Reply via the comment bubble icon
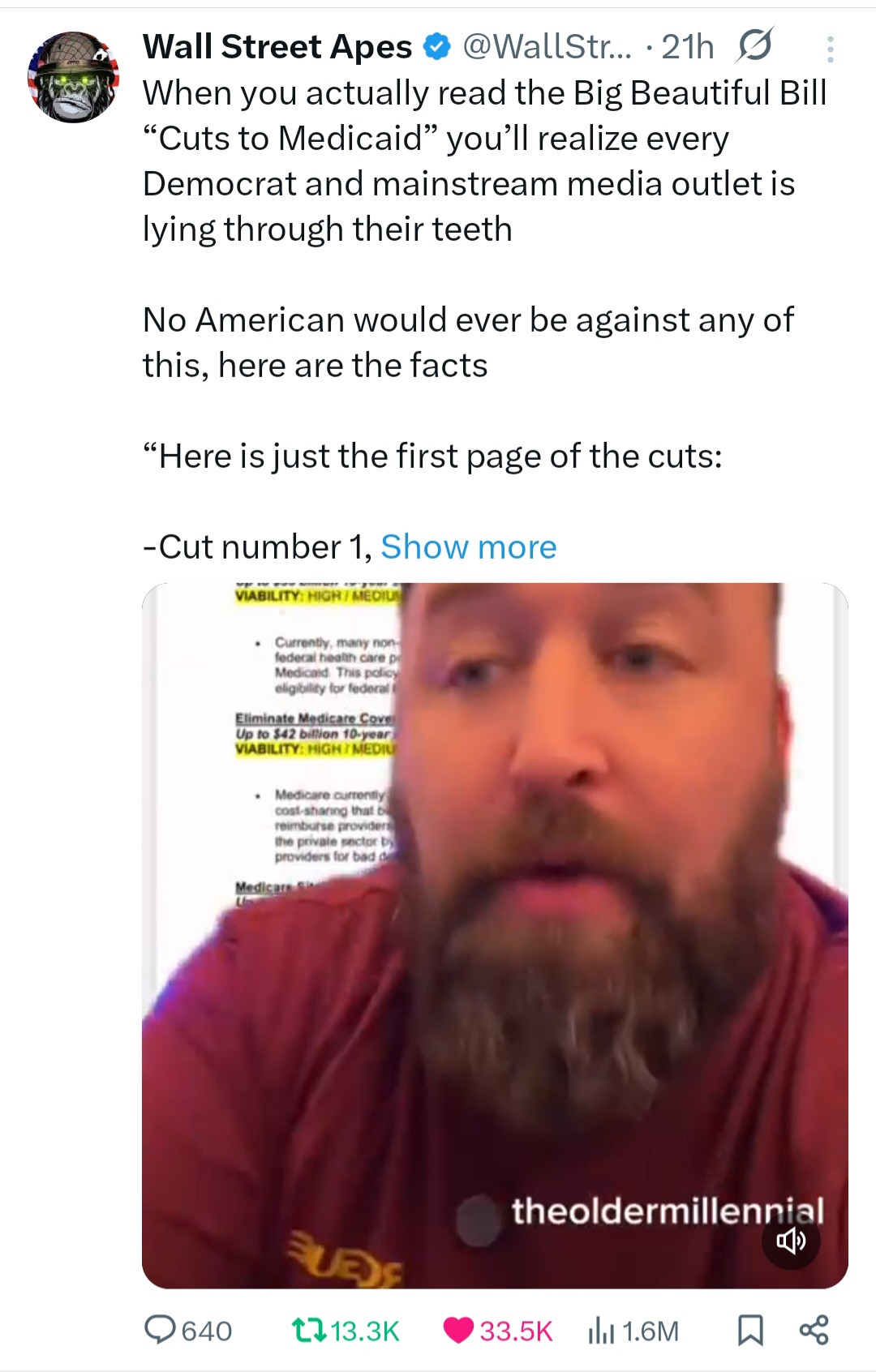876x1372 pixels. click(x=160, y=1330)
